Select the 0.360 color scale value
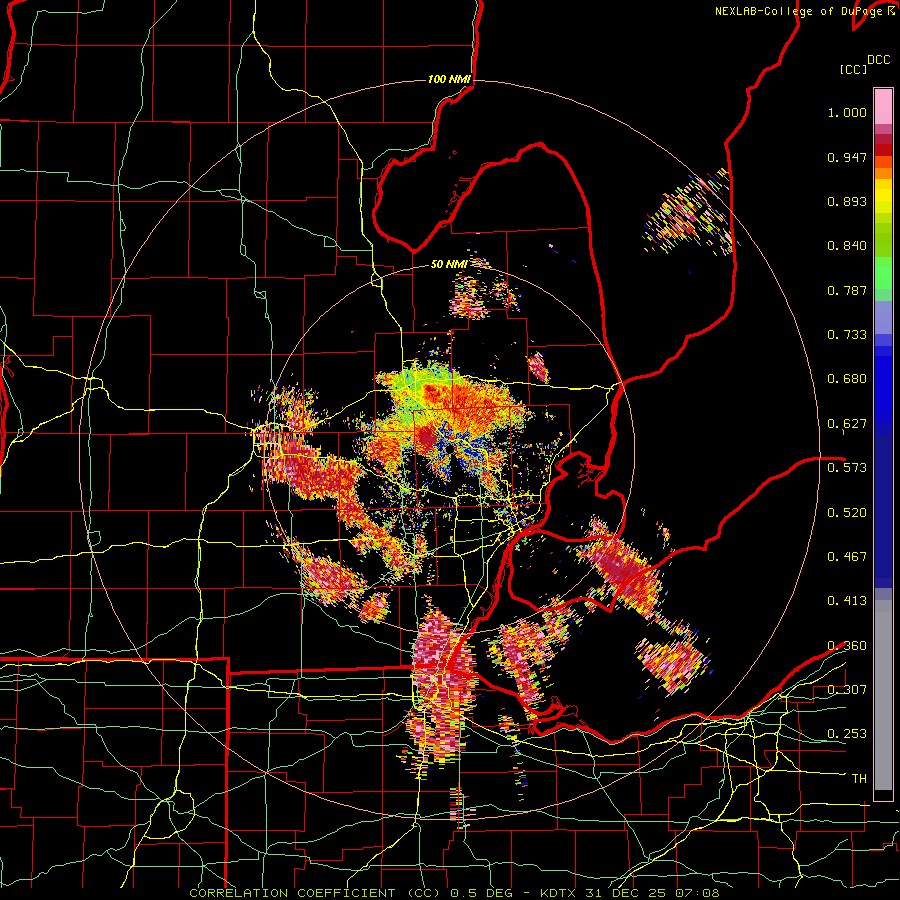This screenshot has width=900, height=900. click(847, 646)
